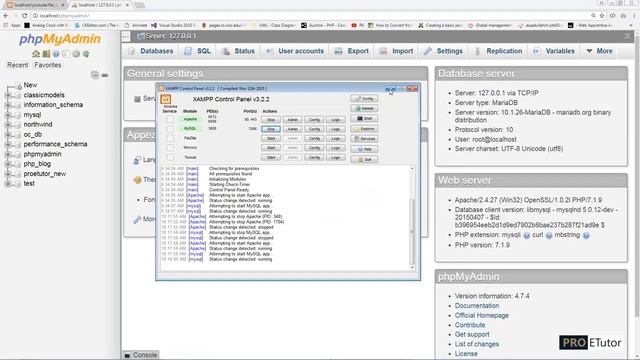This screenshot has height=360, width=640.
Task: Click page settings icon at breadcrumb right end
Action: (x=627, y=36)
